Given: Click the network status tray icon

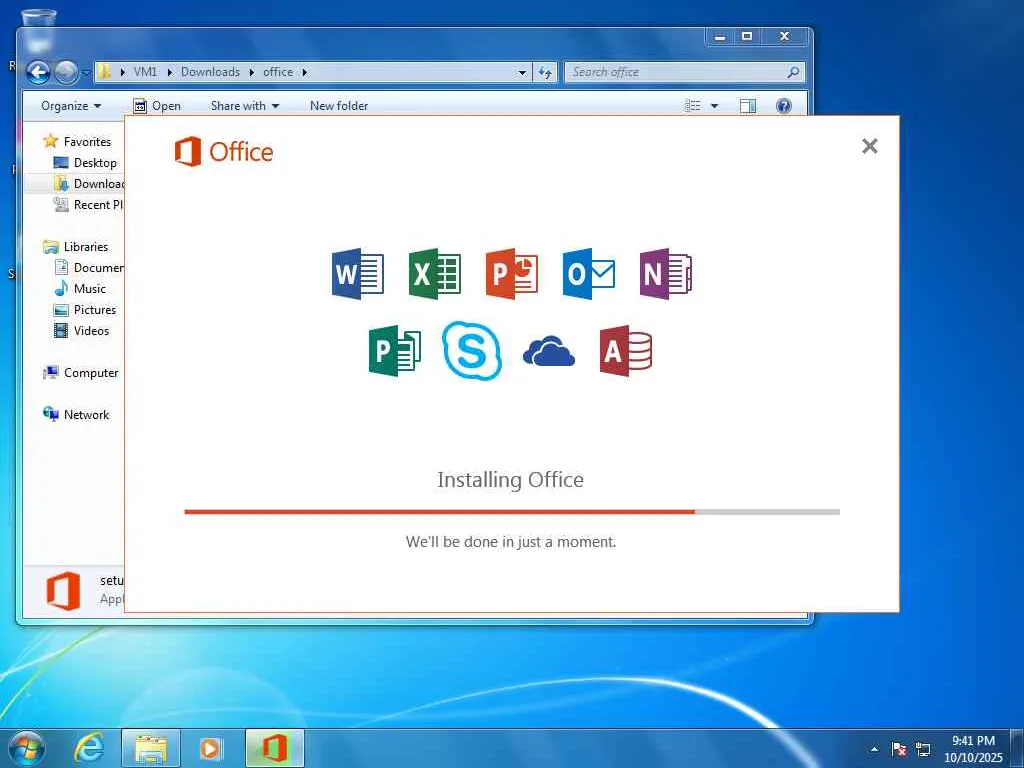Looking at the screenshot, I should coord(923,749).
